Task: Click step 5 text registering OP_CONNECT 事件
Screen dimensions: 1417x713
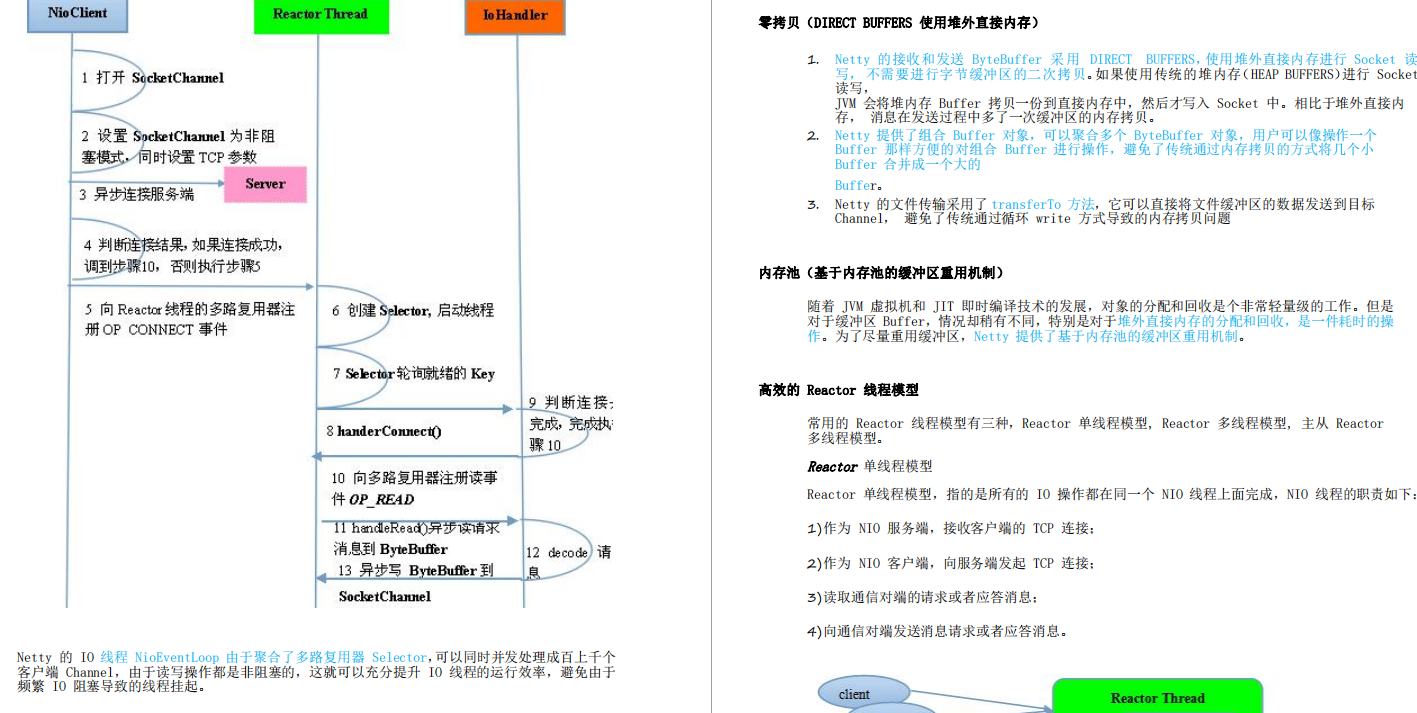Action: coord(190,319)
